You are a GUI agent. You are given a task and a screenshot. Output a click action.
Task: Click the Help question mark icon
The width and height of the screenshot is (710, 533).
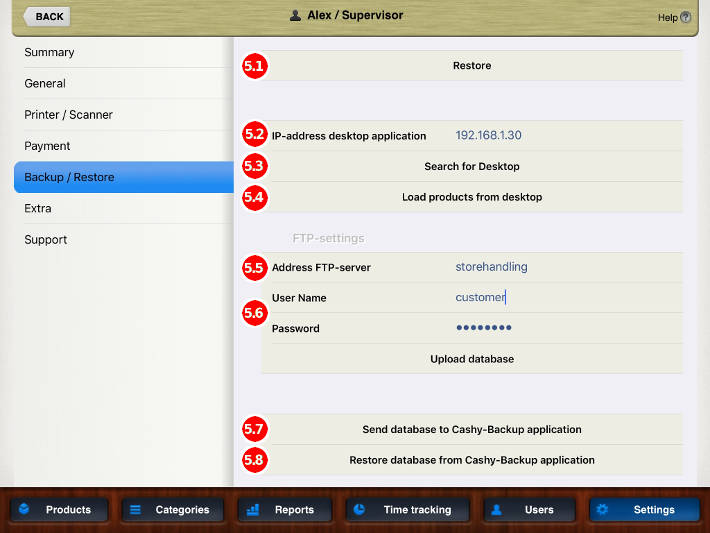685,17
